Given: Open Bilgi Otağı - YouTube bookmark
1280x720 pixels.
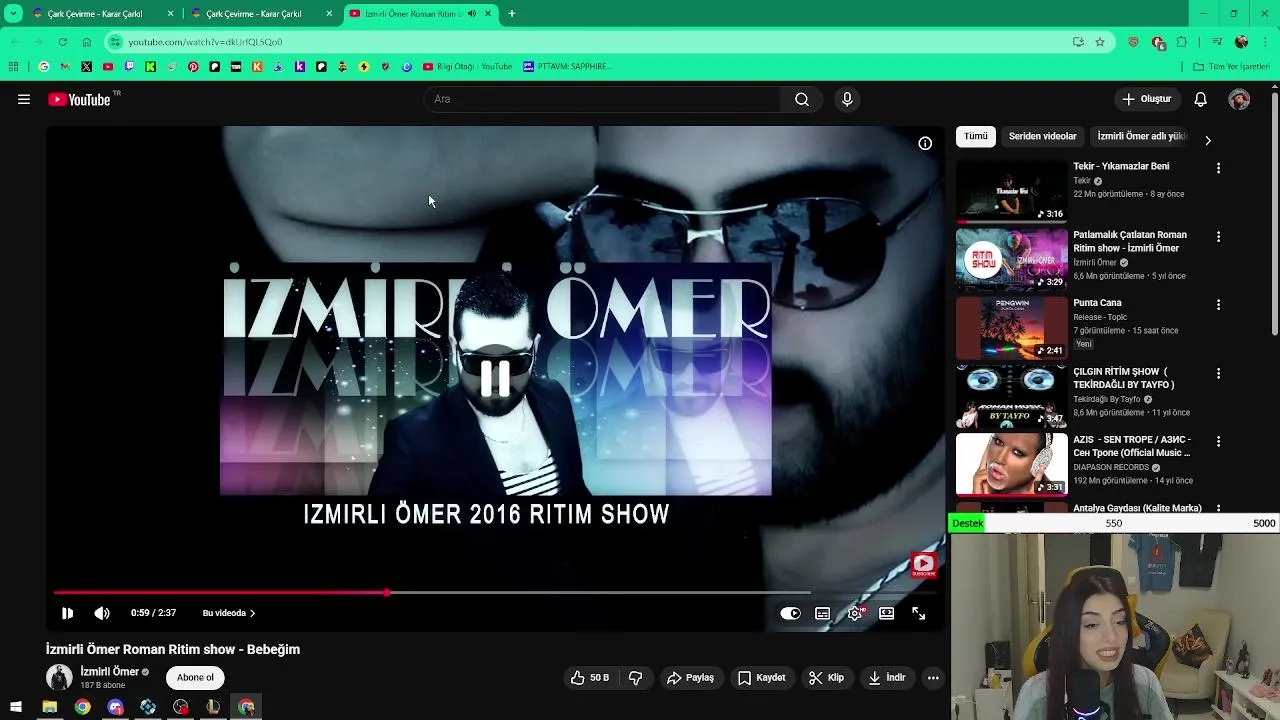Looking at the screenshot, I should point(467,67).
